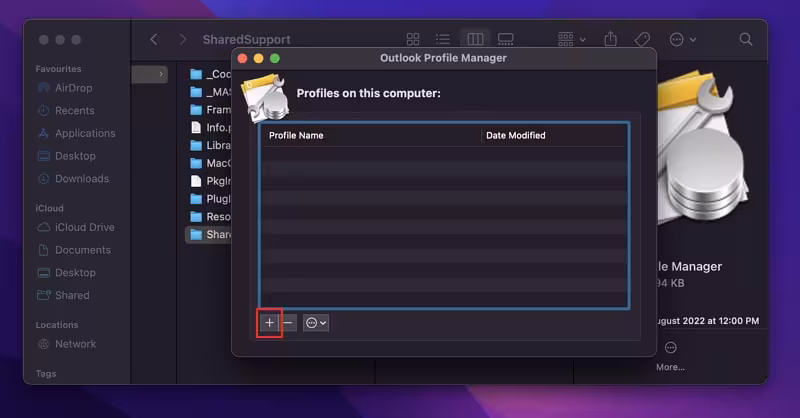Click the Finder Share toolbar icon
Screen dimensions: 800x418
pyautogui.click(x=611, y=39)
